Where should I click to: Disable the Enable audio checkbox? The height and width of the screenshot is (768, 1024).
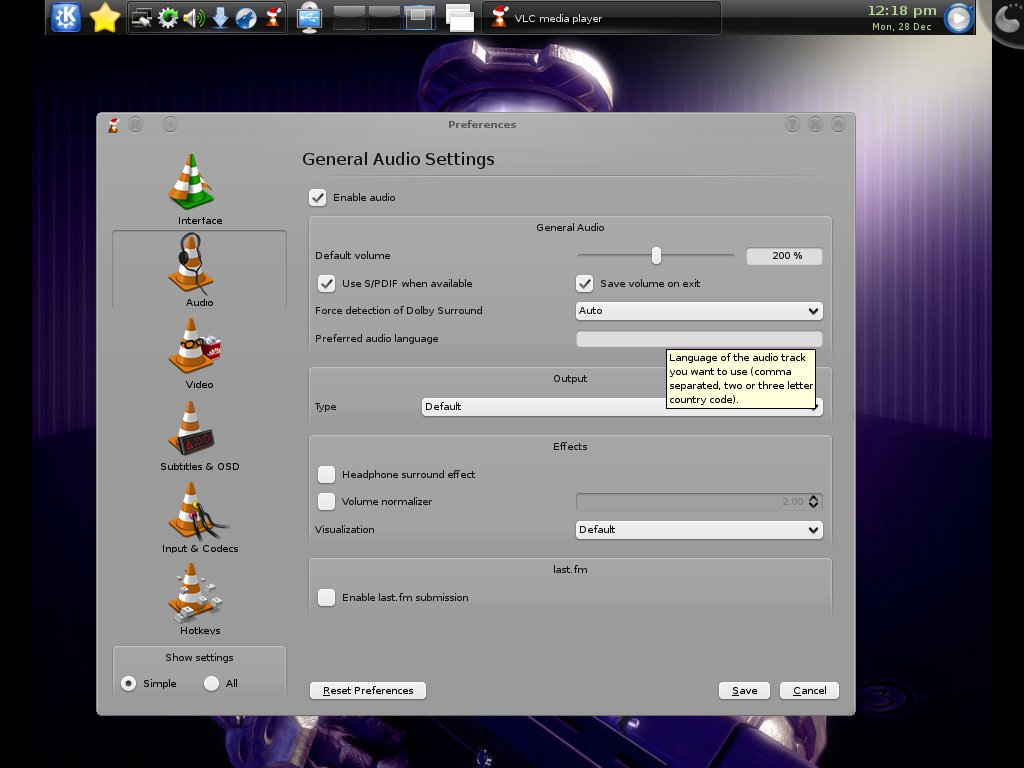[318, 198]
